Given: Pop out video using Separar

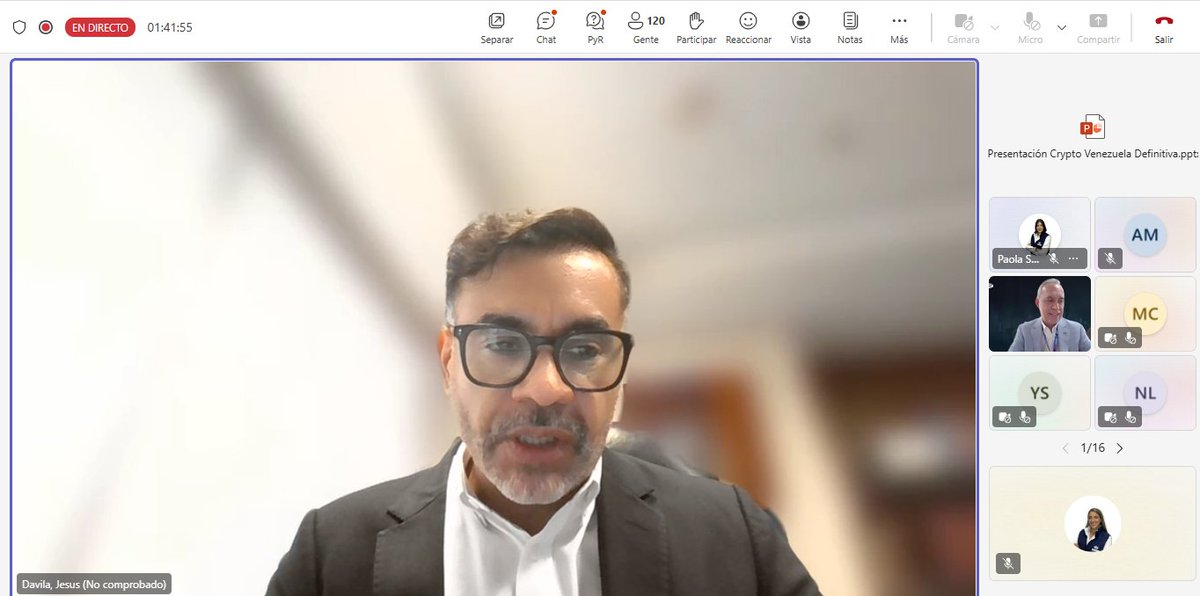Looking at the screenshot, I should click(496, 27).
